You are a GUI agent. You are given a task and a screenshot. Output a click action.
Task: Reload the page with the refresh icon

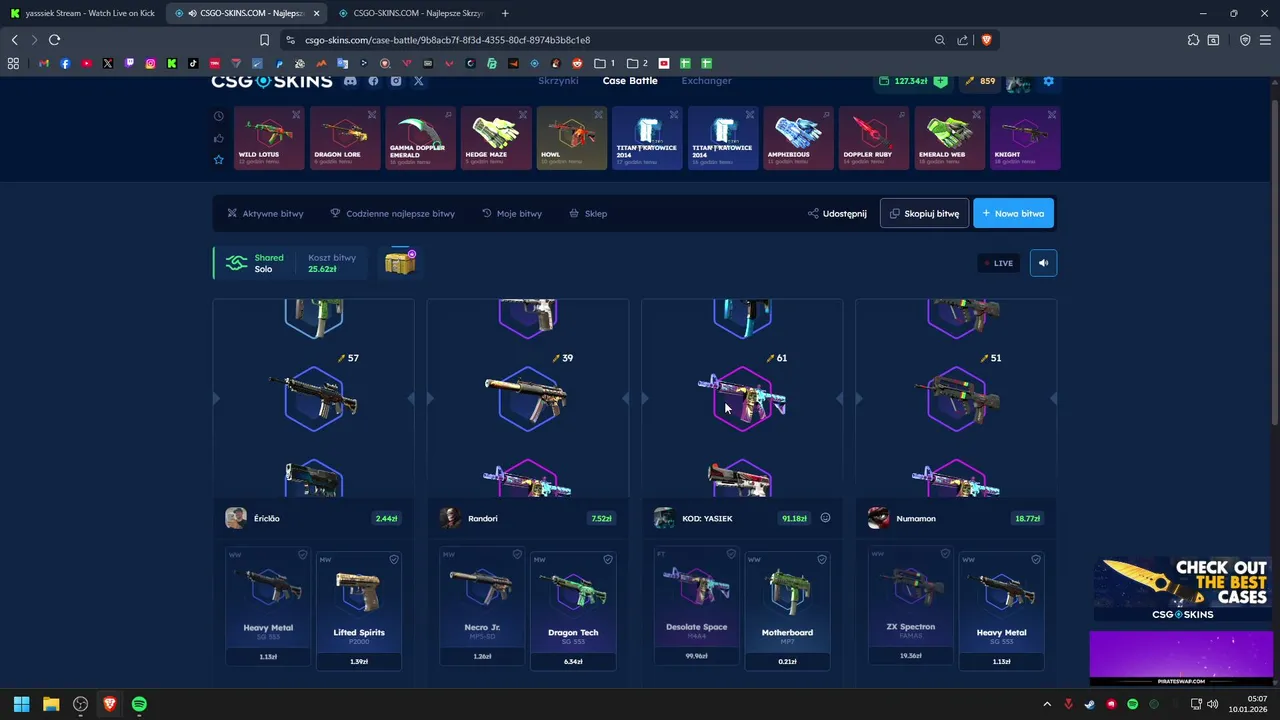click(54, 40)
